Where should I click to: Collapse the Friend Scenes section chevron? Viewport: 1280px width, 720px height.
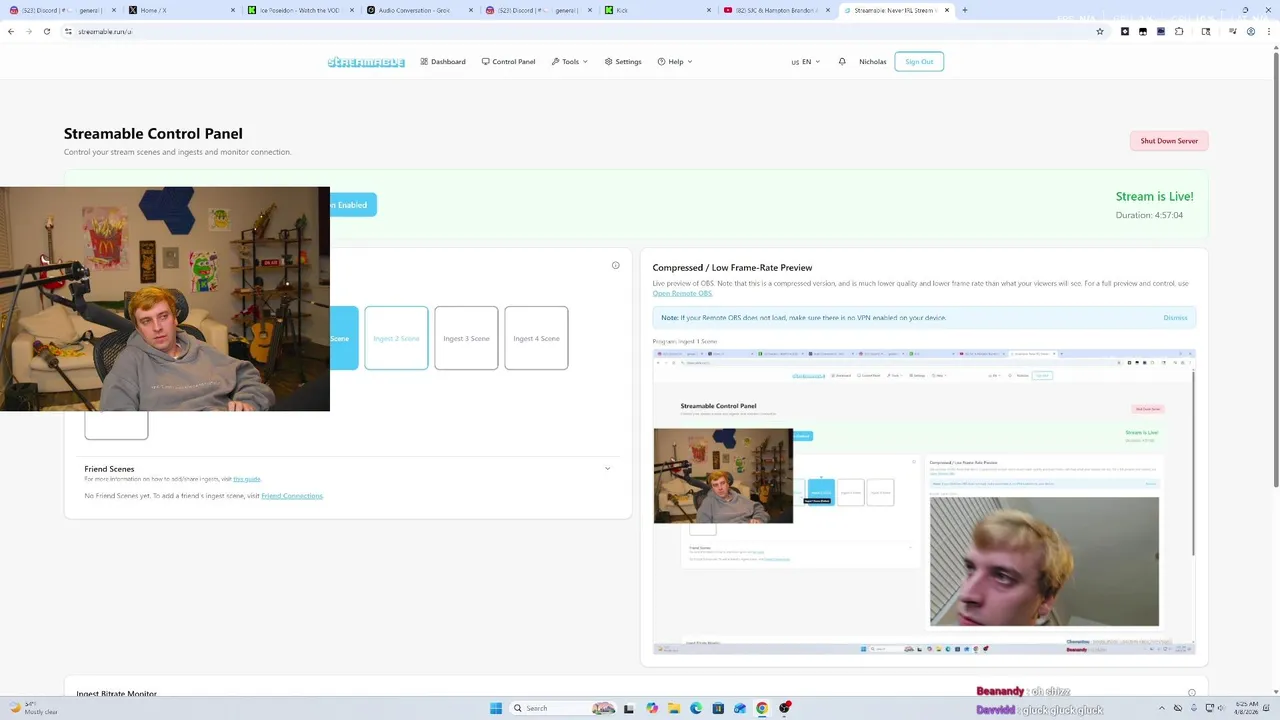[x=607, y=468]
